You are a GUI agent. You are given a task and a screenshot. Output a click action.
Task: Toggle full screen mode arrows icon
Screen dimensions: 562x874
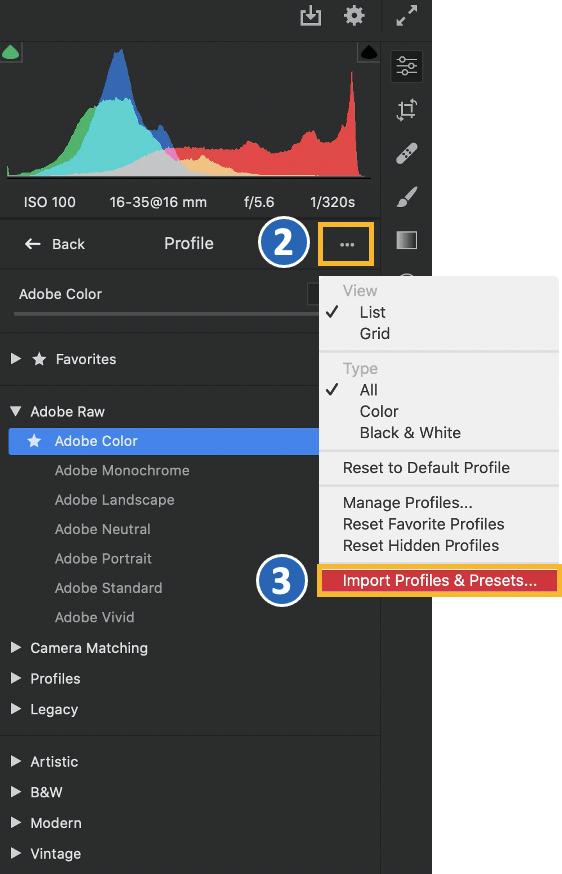406,16
